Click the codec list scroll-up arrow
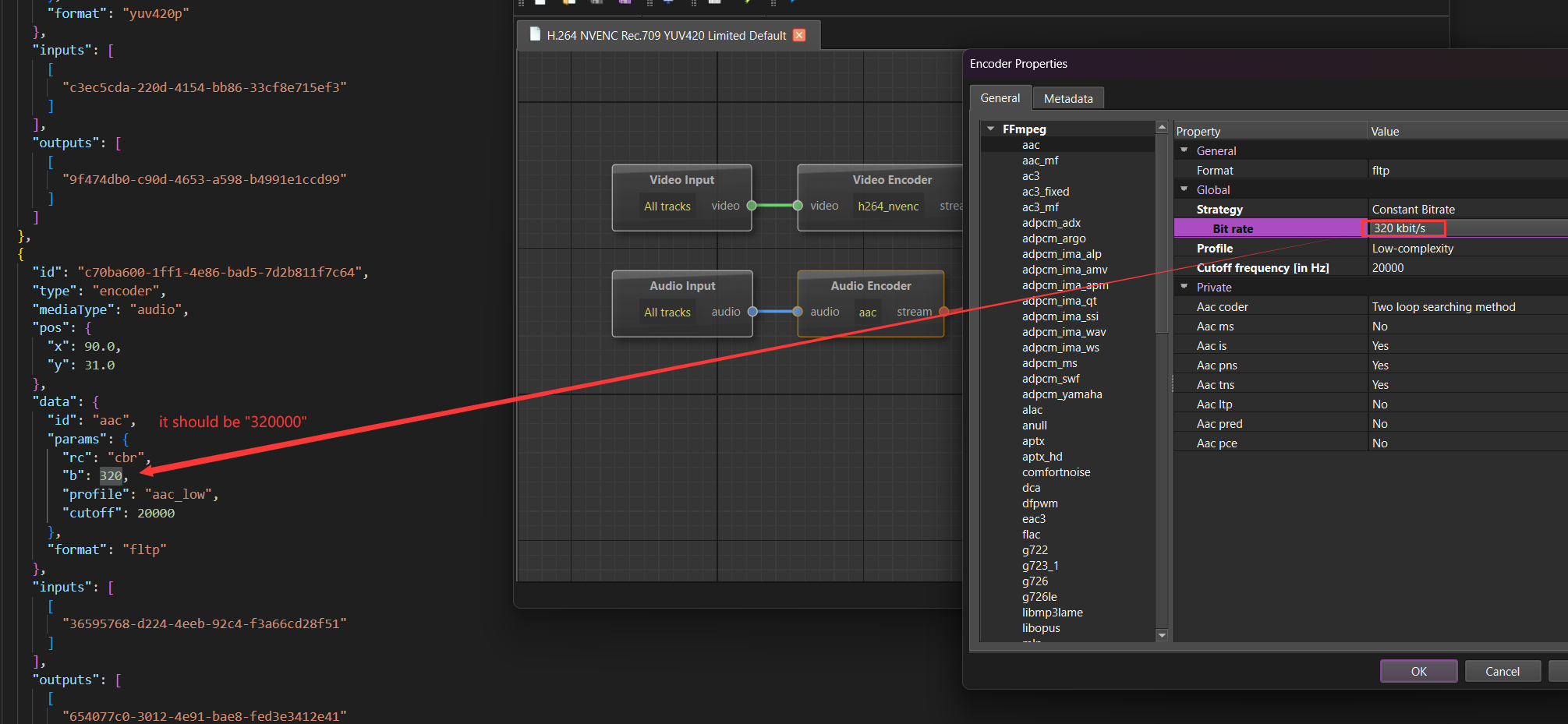The image size is (1568, 724). pyautogui.click(x=1162, y=127)
